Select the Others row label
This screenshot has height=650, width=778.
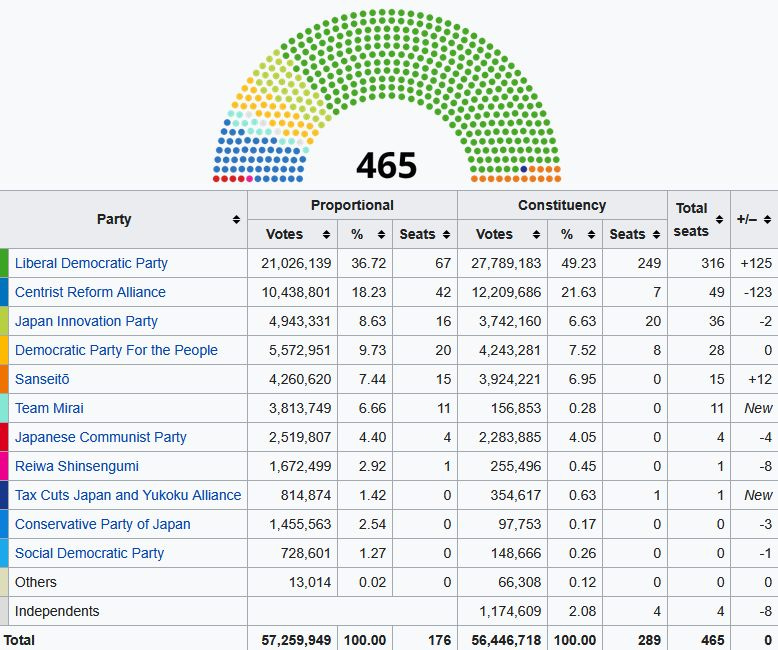pos(36,582)
